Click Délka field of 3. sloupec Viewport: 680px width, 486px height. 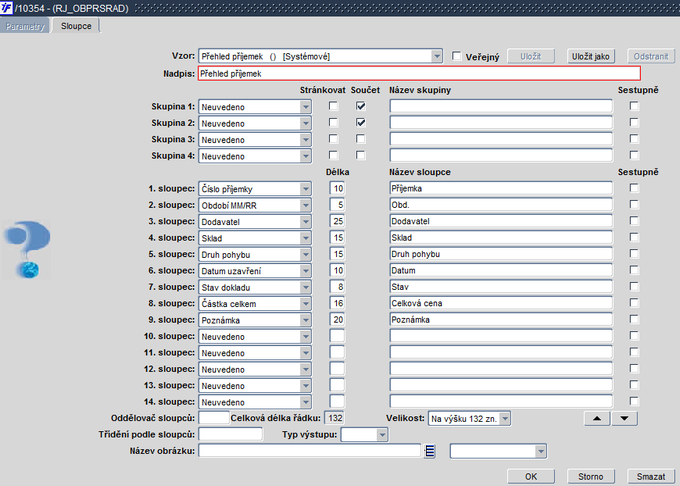(x=337, y=221)
